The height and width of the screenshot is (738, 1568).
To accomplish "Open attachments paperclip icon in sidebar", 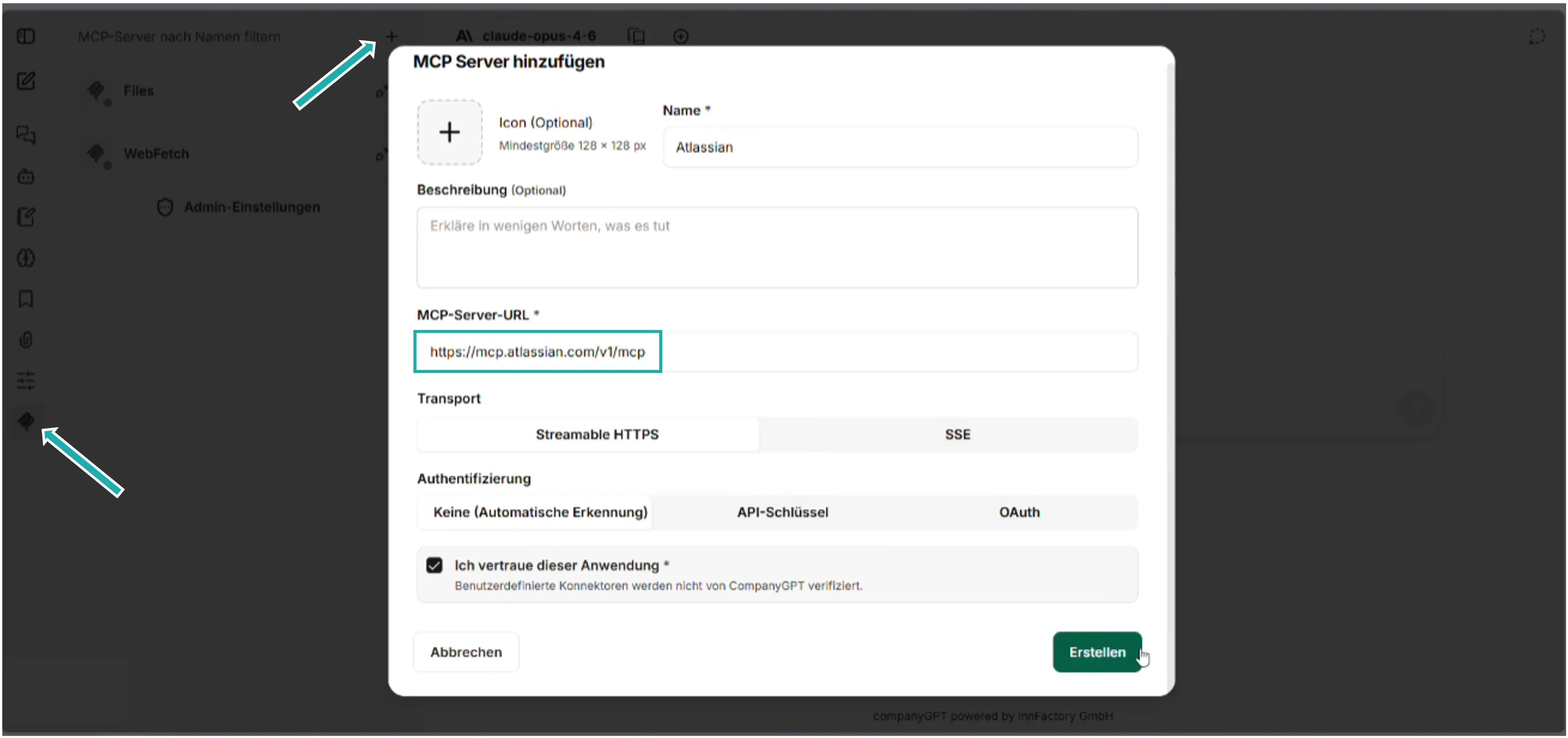I will coord(26,340).
